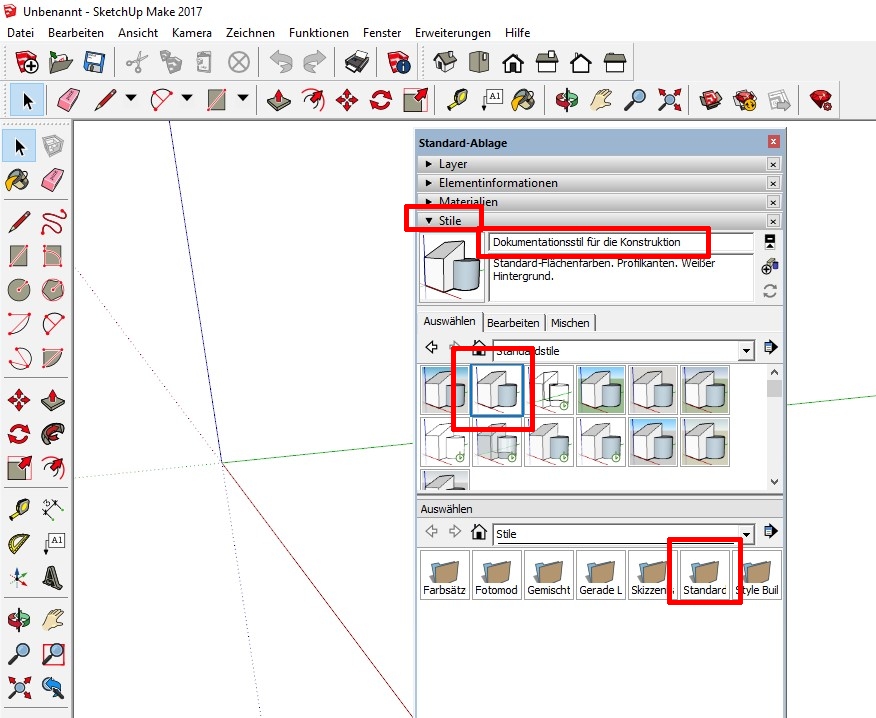Expand the Layer panel section

click(x=452, y=164)
